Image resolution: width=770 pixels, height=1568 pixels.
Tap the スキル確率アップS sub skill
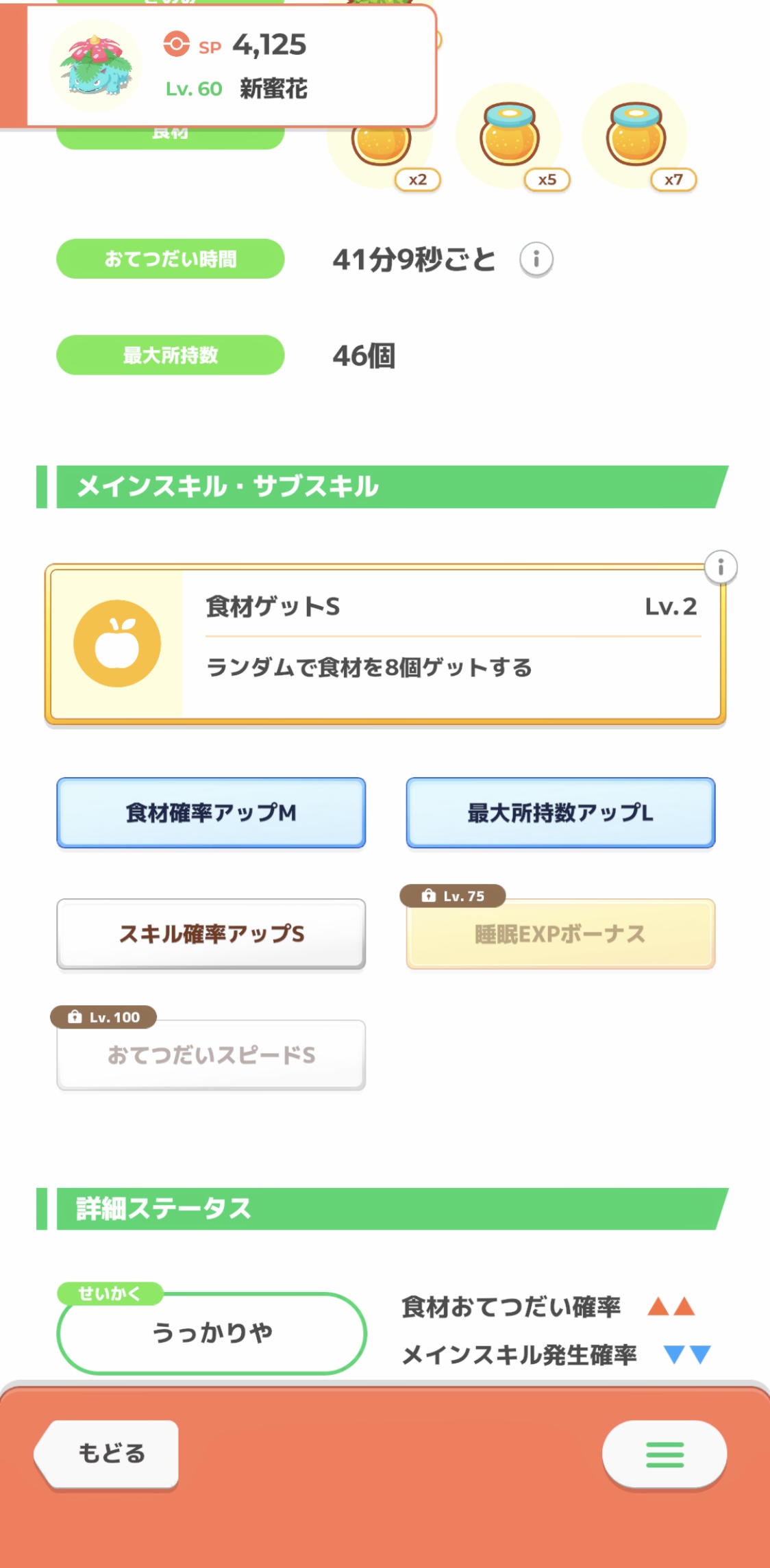tap(211, 934)
